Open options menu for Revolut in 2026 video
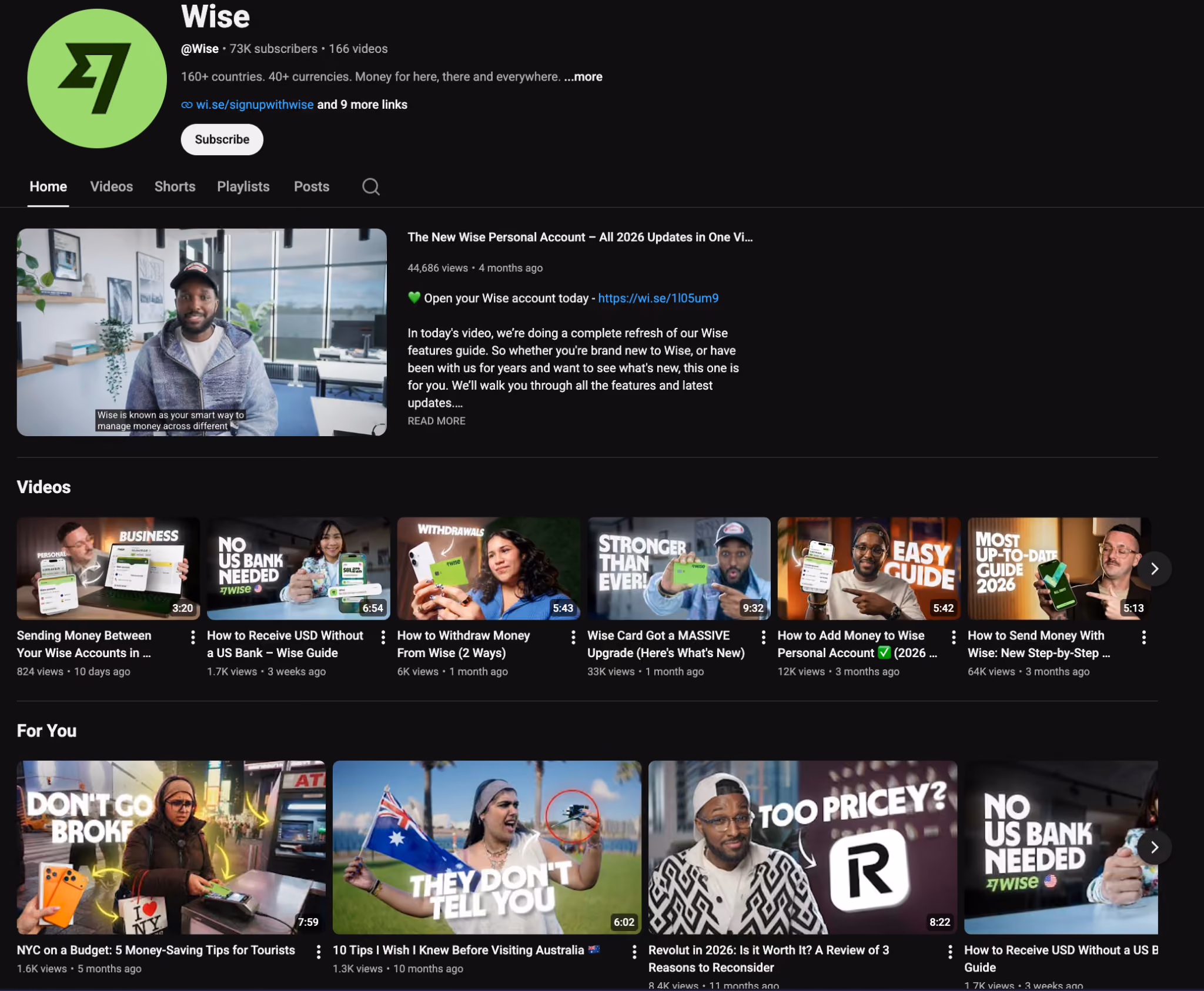 tap(950, 952)
